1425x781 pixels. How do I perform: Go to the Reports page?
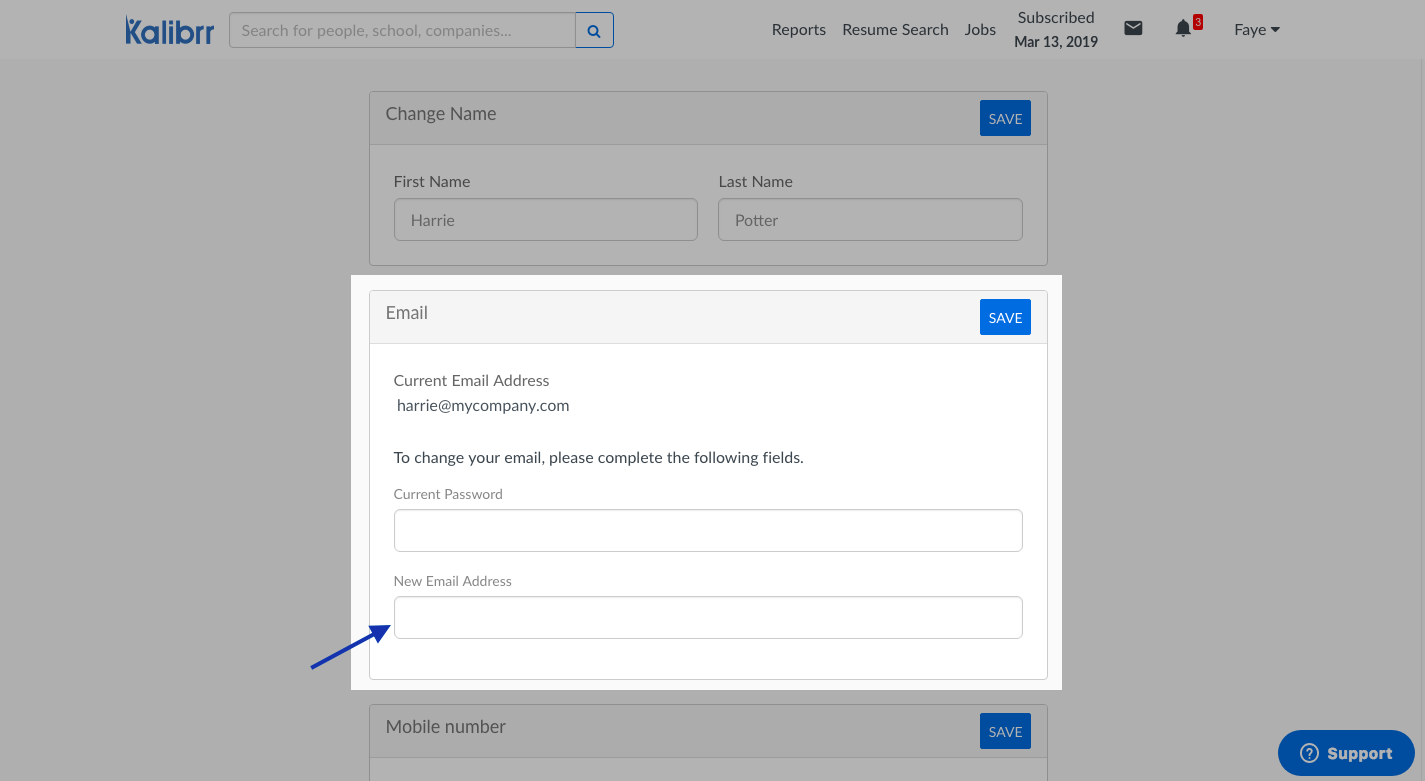click(x=798, y=30)
